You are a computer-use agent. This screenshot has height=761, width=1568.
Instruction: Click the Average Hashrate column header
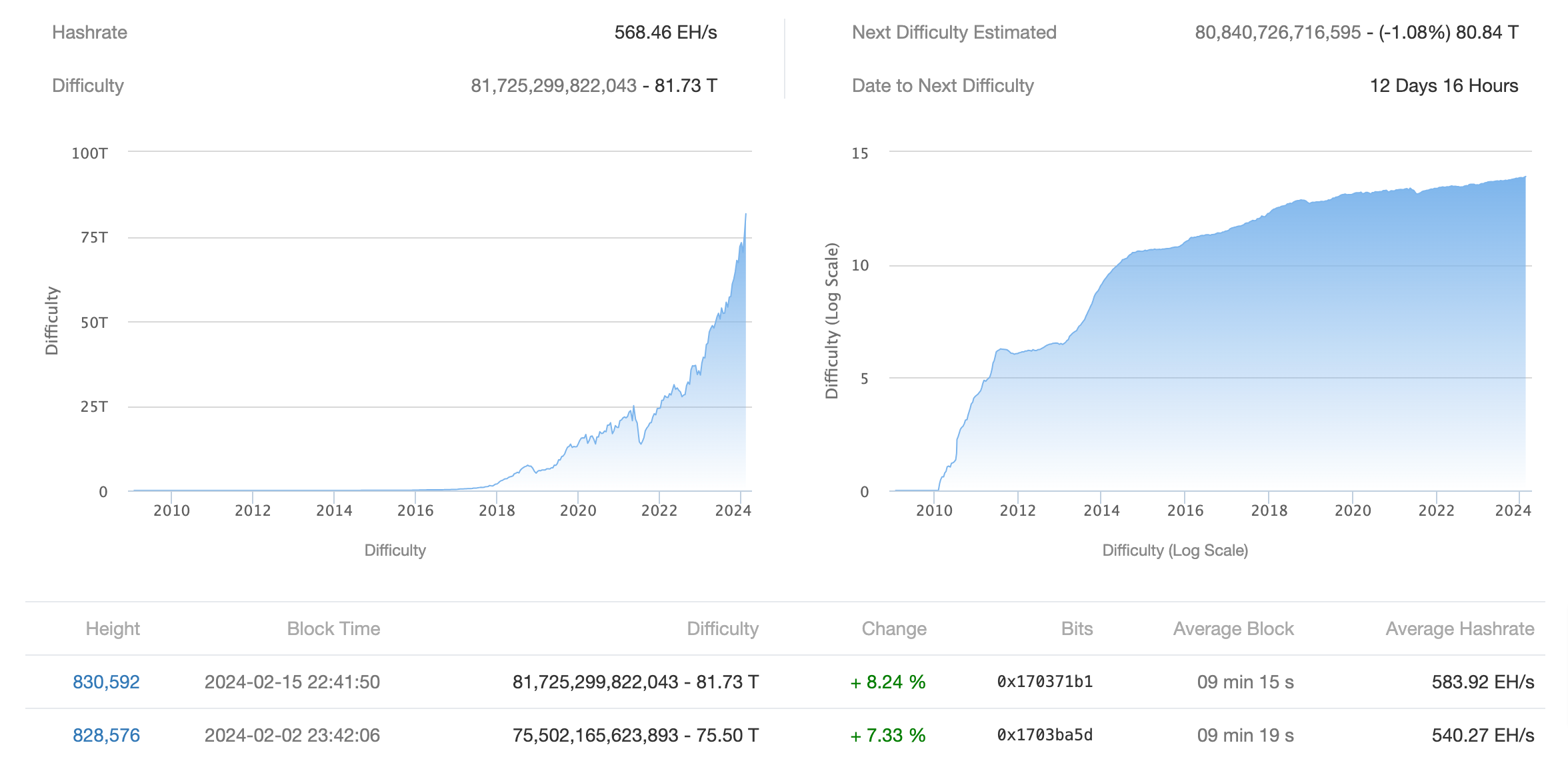pos(1459,628)
